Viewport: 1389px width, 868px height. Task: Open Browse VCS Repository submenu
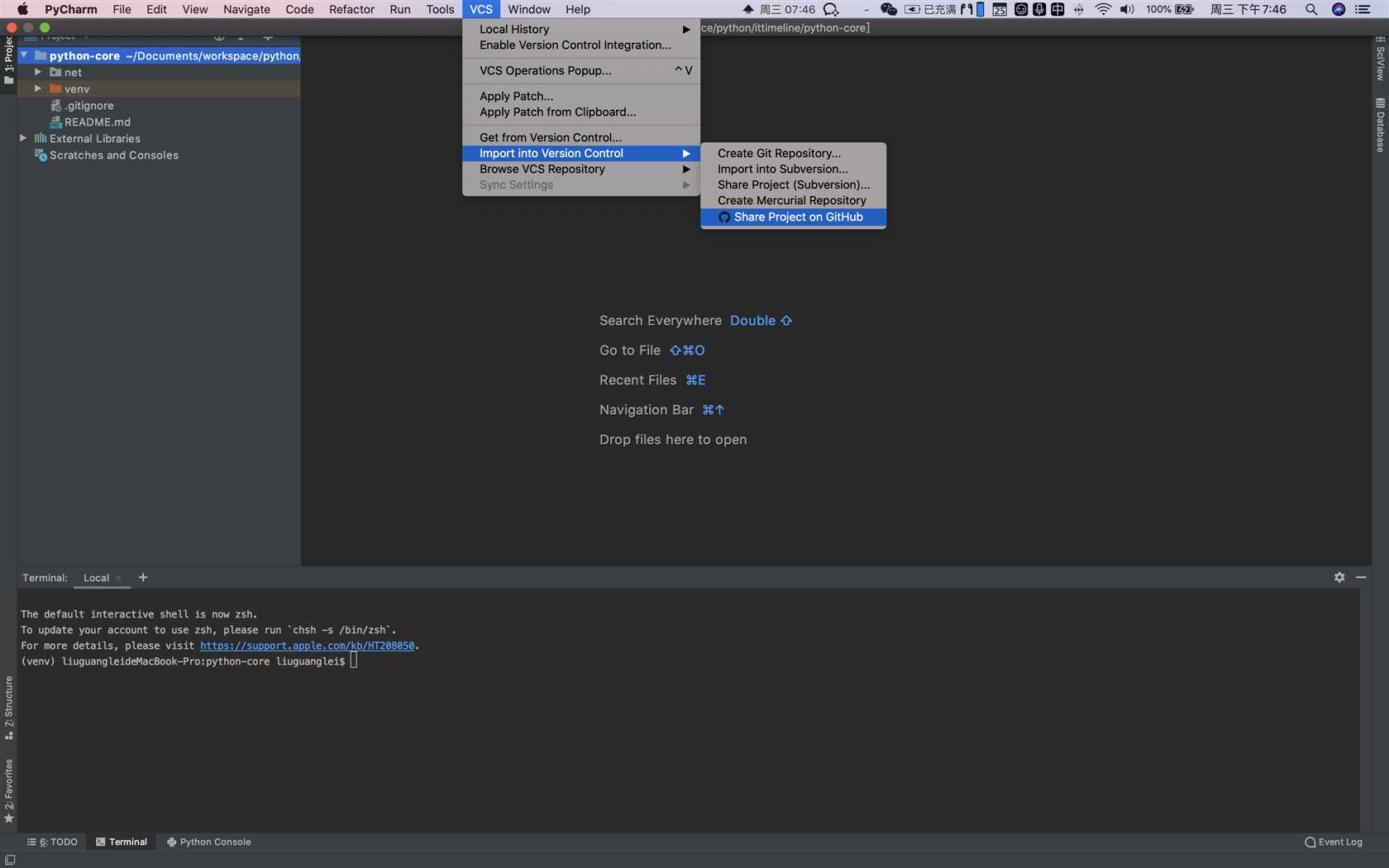(x=581, y=169)
